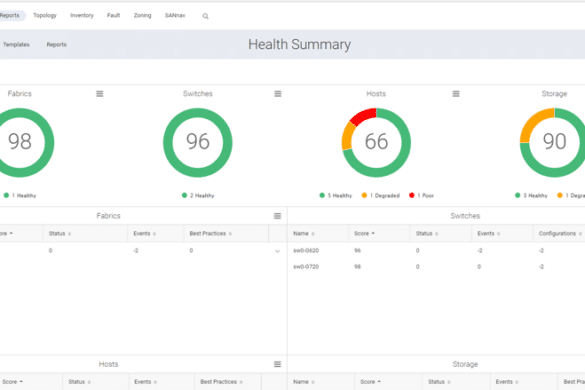Viewport: 585px width, 390px height.
Task: Switch to the Zoning tab
Action: pos(143,15)
